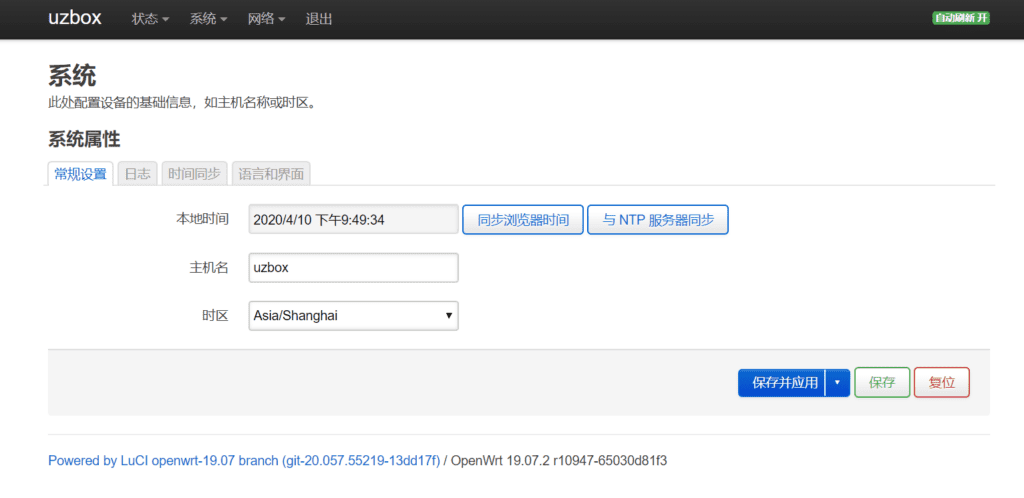Click 退出 to log out

click(x=319, y=19)
